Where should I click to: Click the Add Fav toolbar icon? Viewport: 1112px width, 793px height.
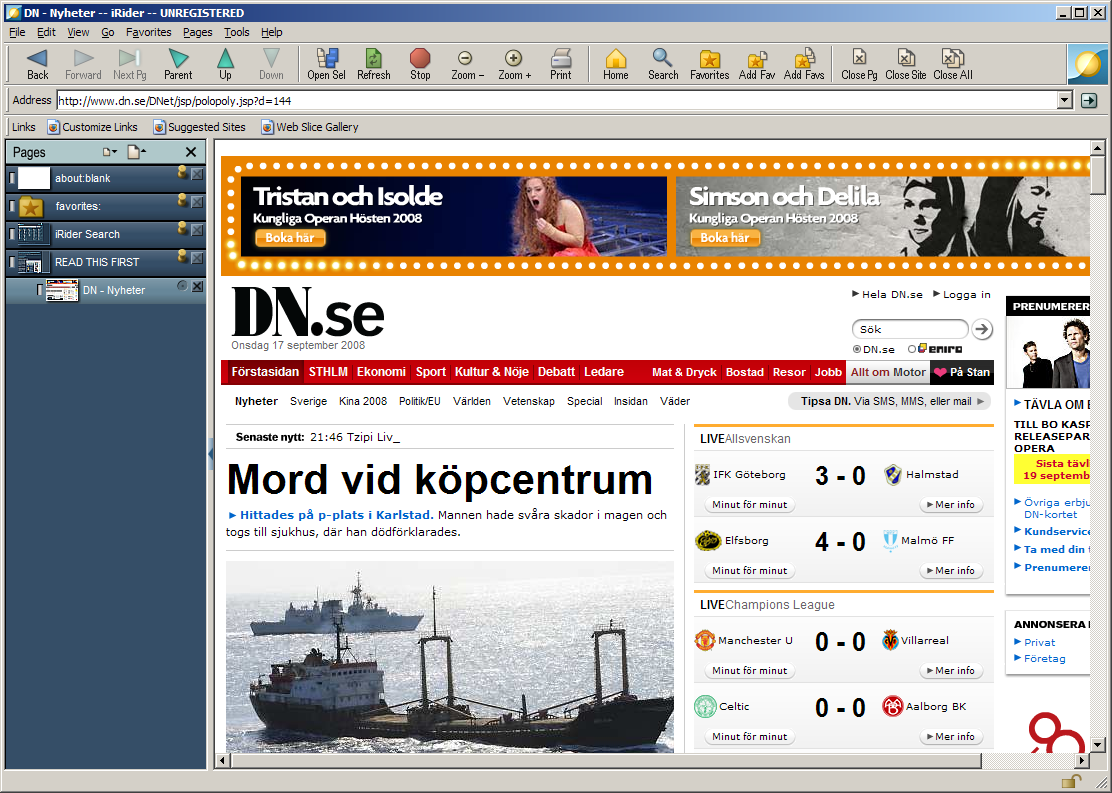(757, 59)
